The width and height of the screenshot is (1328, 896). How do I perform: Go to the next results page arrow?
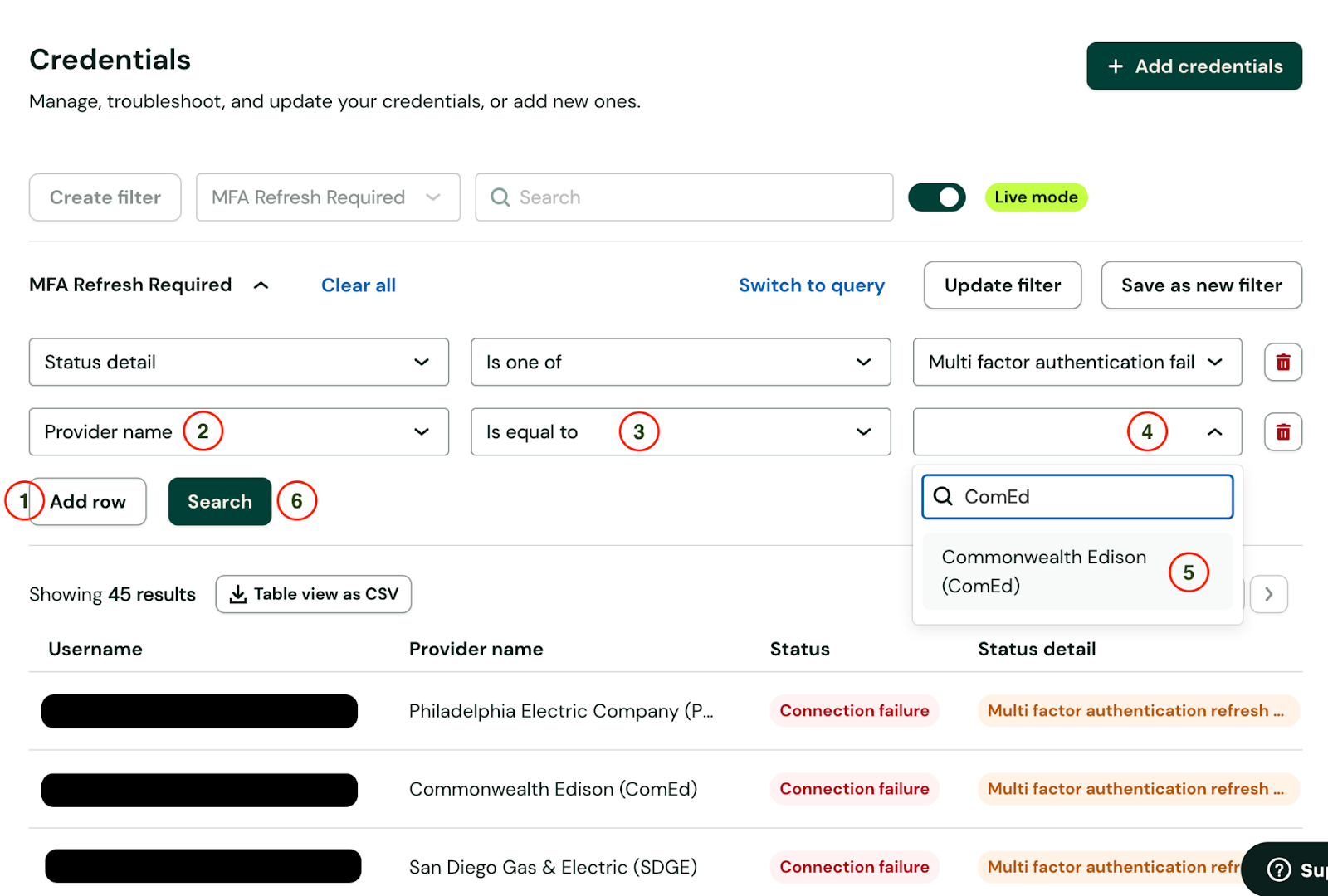tap(1269, 594)
